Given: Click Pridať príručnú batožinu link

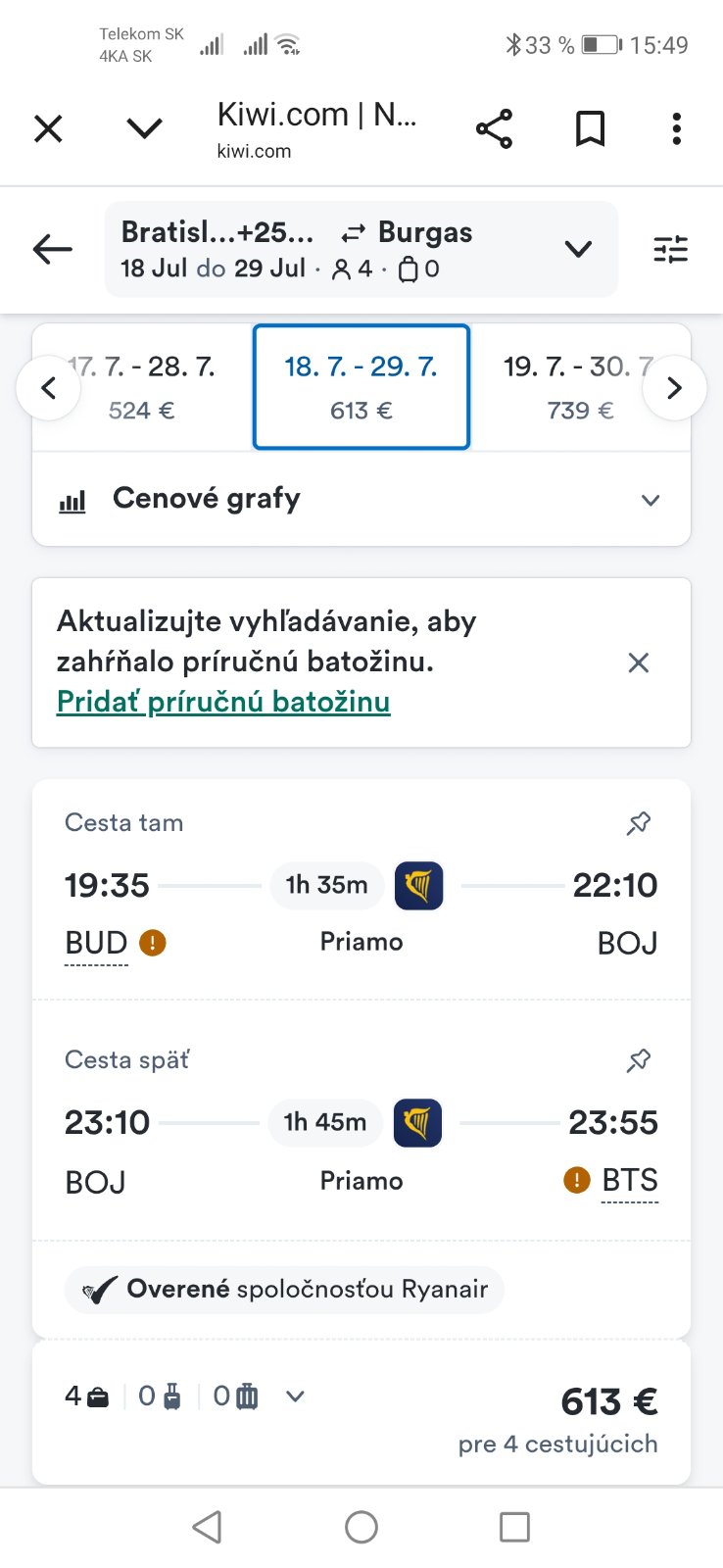Looking at the screenshot, I should click(223, 702).
